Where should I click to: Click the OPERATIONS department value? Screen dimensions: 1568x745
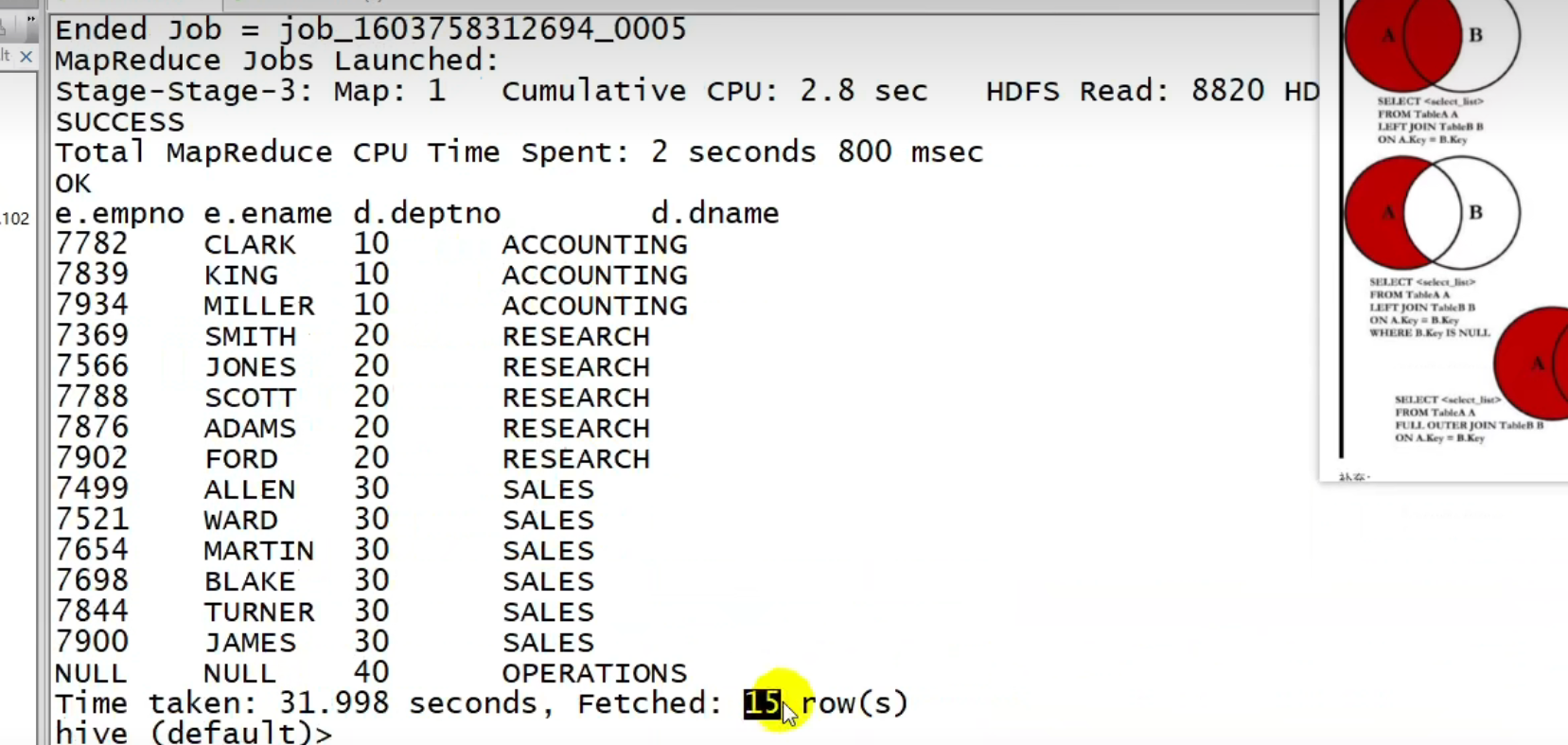[594, 673]
